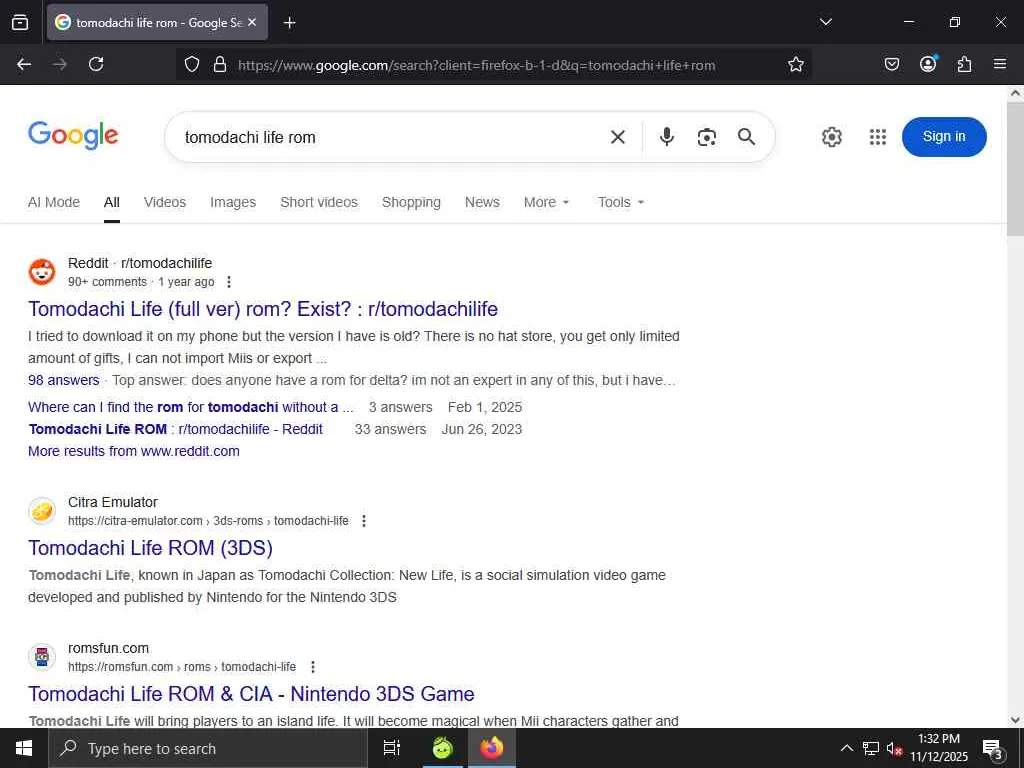Click Citra Emulator favicon
Image resolution: width=1024 pixels, height=768 pixels.
click(42, 511)
